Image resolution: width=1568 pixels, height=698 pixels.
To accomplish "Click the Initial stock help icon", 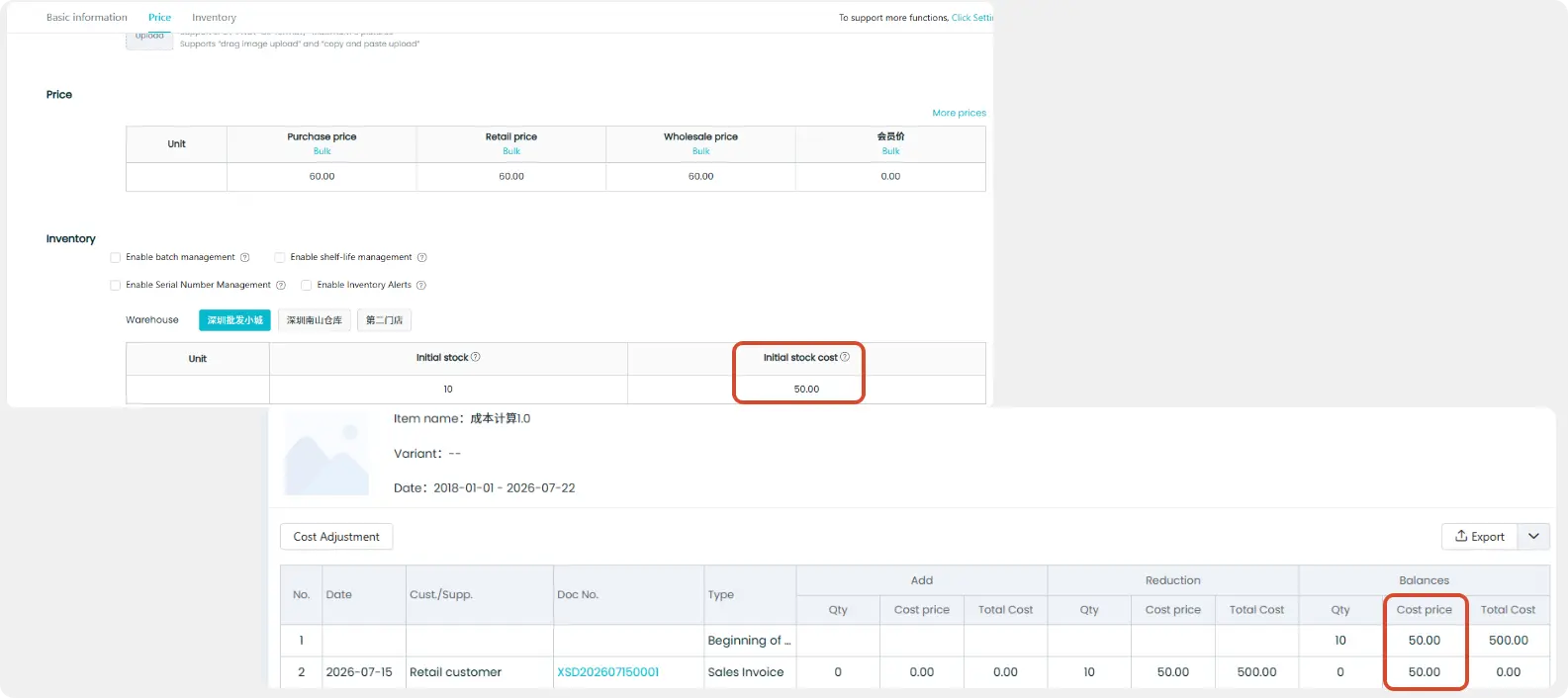I will (476, 357).
